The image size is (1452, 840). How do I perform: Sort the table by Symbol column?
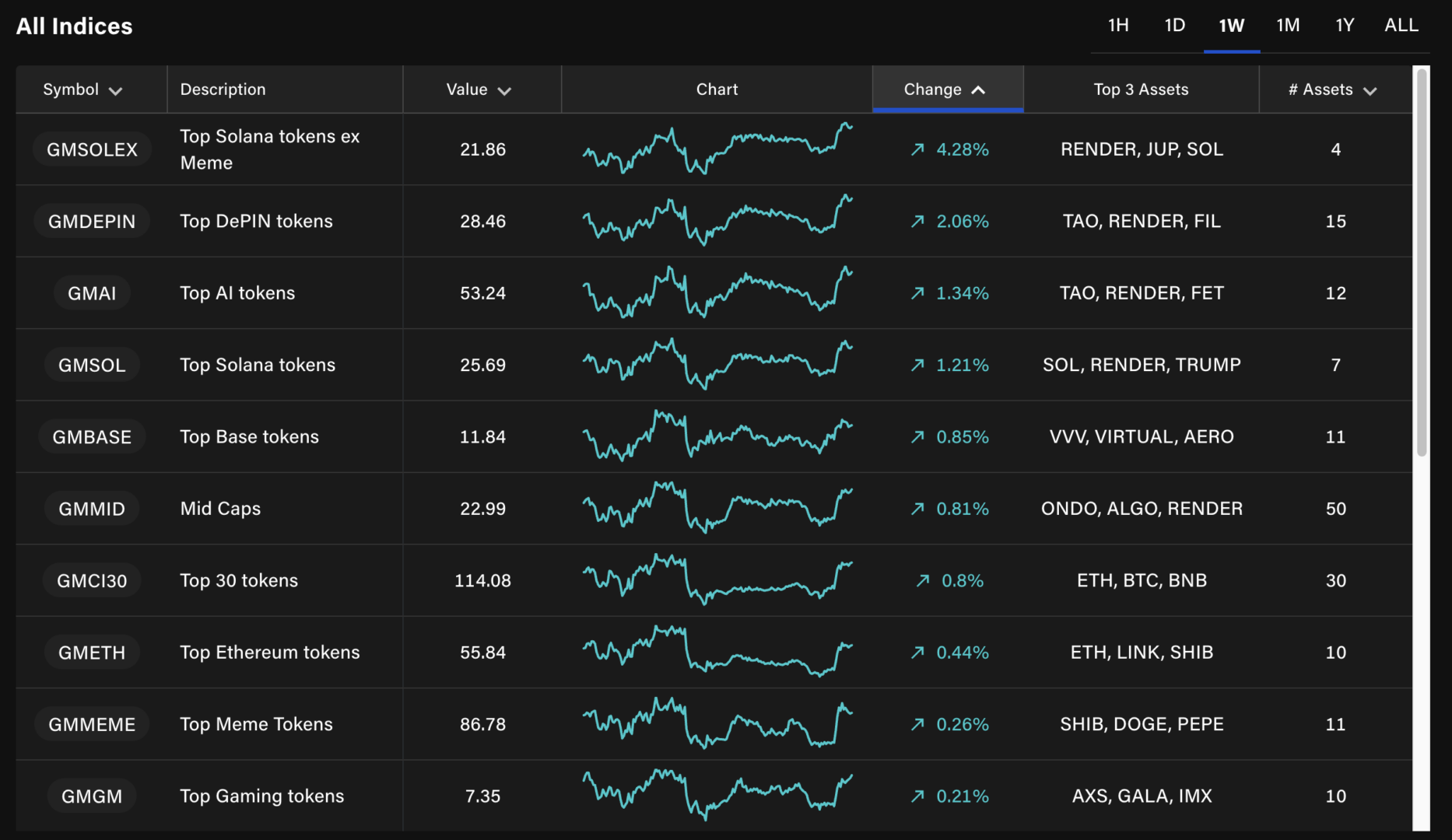[82, 90]
